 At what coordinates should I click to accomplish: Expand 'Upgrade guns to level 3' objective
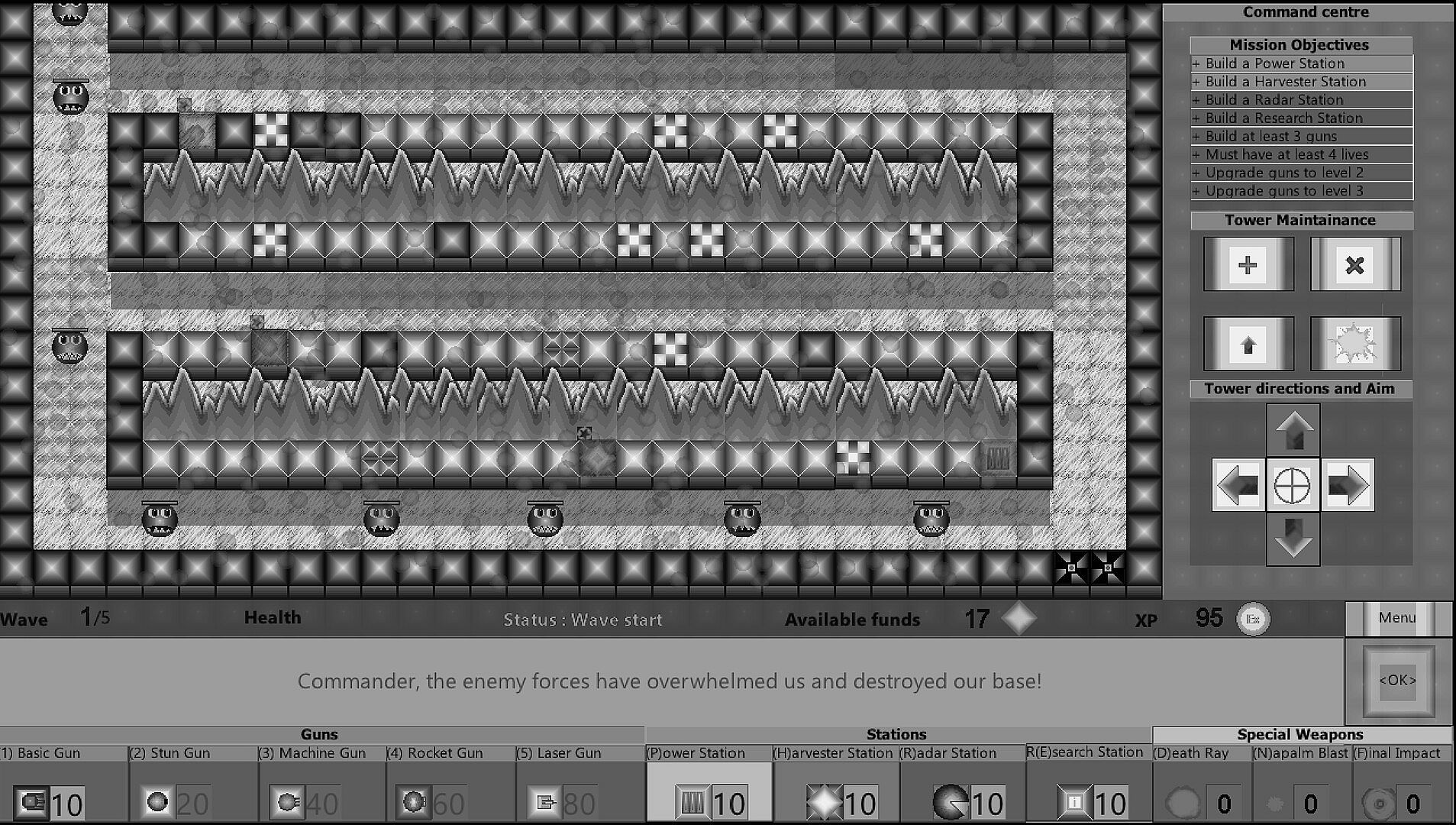pyautogui.click(x=1302, y=191)
